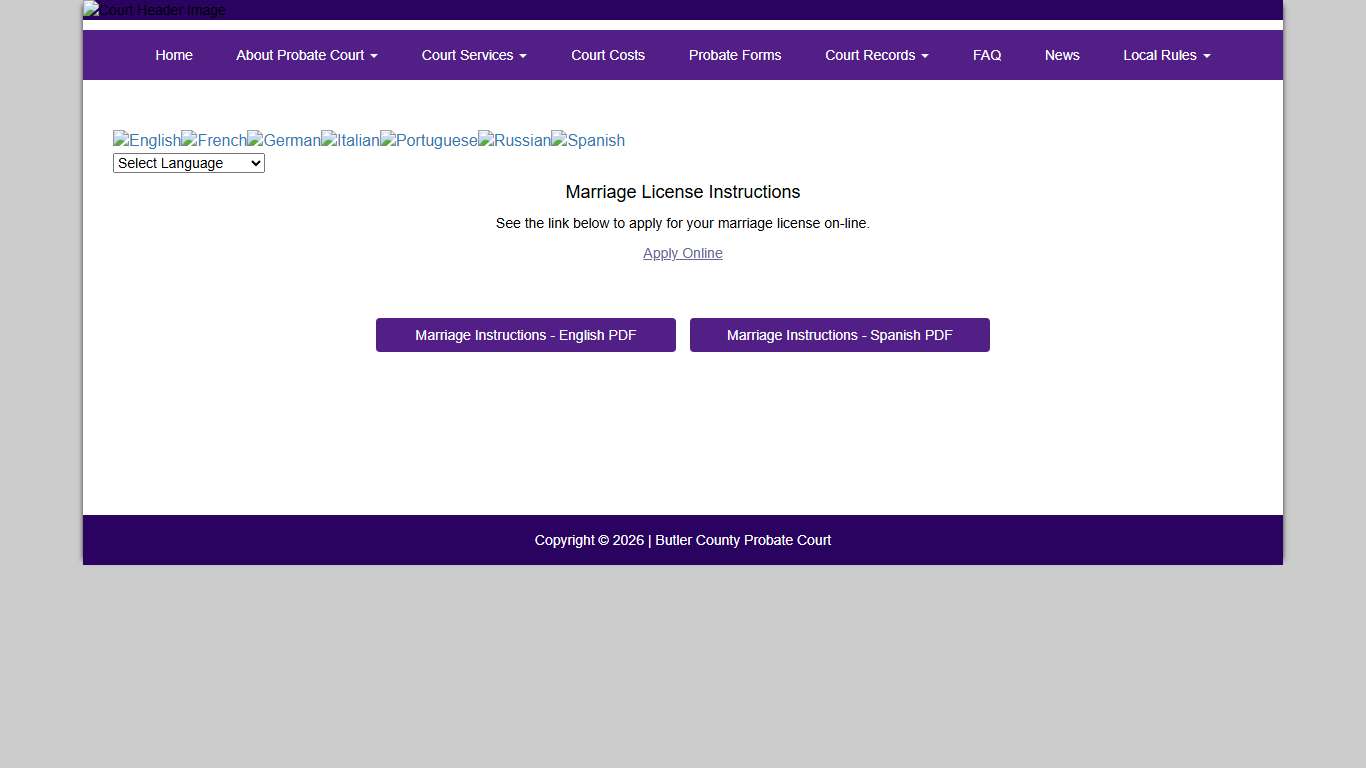Select the French language flag icon
1366x768 pixels.
point(213,140)
